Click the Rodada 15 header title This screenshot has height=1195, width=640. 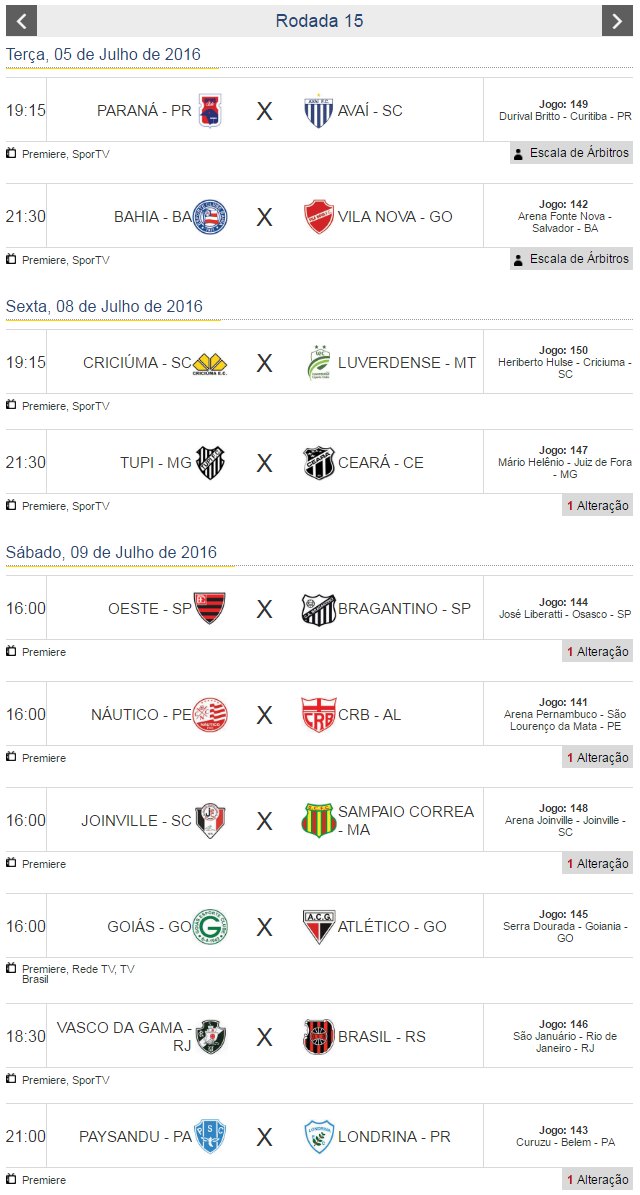(x=319, y=20)
